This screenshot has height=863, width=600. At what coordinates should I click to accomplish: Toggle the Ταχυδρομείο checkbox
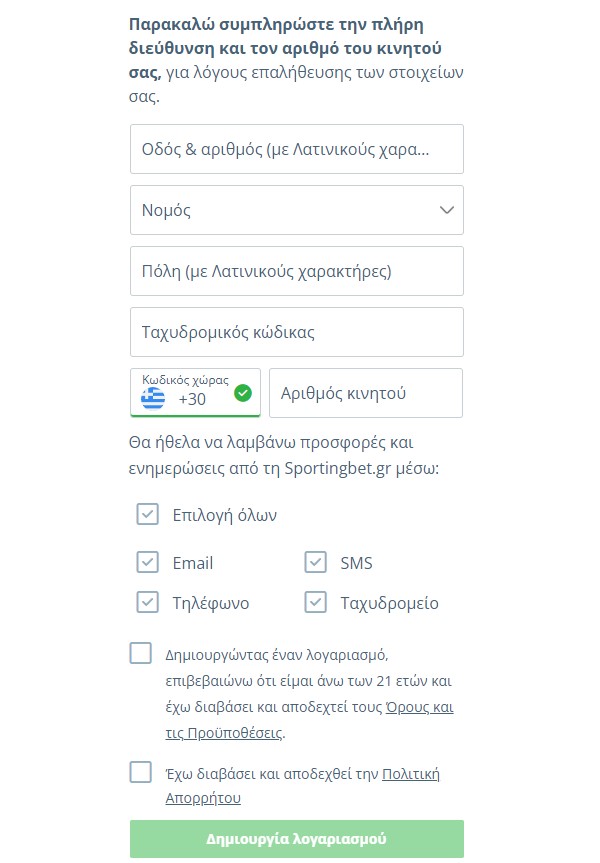tap(315, 602)
